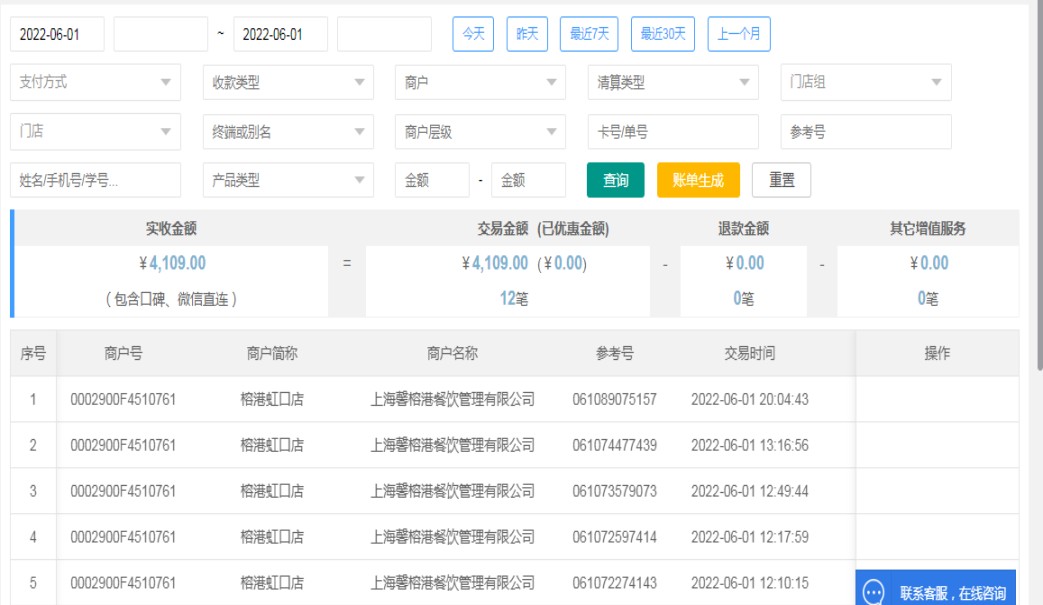Open the 门店组 dropdown
The height and width of the screenshot is (605, 1043).
pos(865,83)
